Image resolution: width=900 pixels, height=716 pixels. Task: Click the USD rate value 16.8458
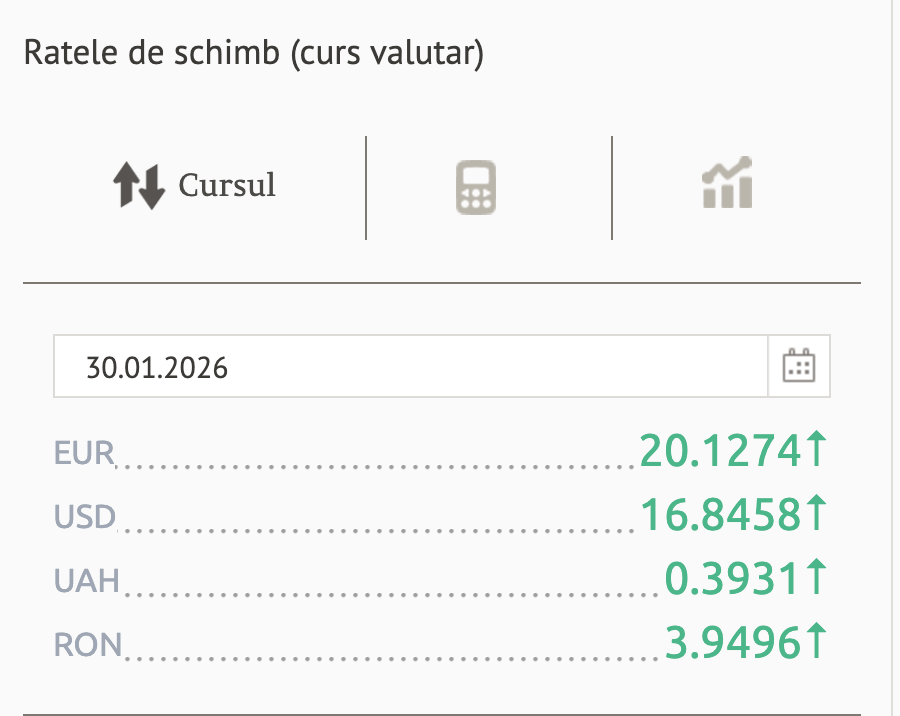(720, 515)
